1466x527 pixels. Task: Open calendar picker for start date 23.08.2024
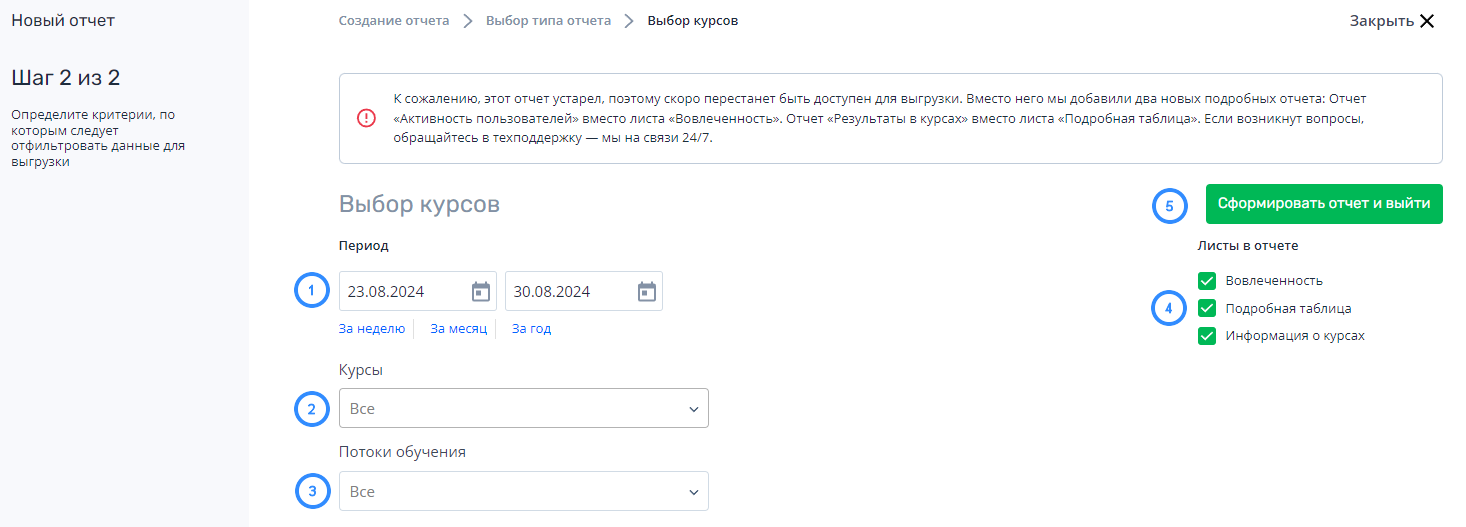(481, 292)
